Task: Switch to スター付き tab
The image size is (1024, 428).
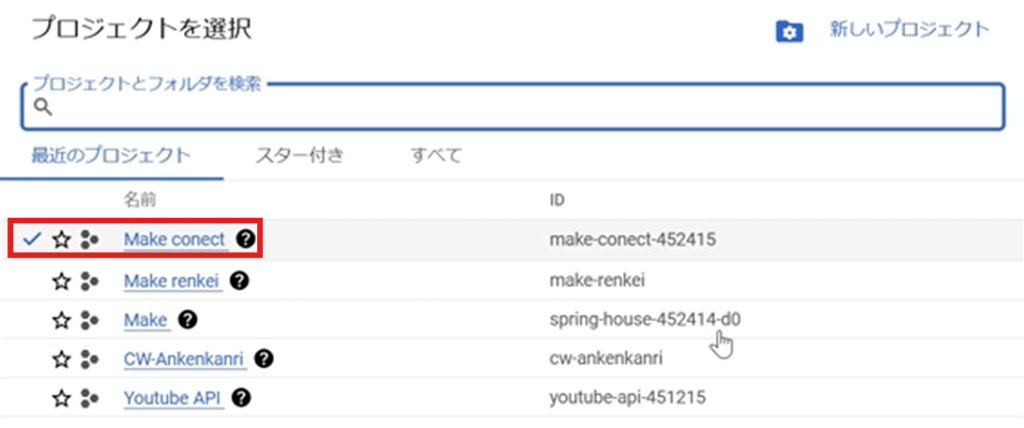Action: click(300, 155)
